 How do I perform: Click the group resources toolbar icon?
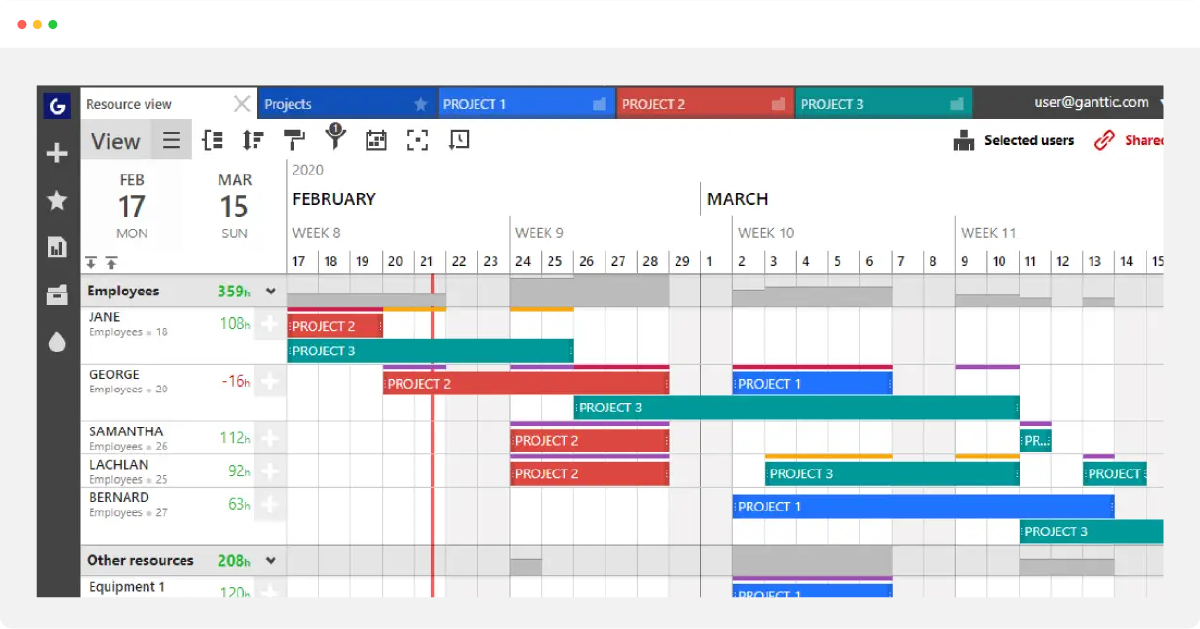coord(212,141)
